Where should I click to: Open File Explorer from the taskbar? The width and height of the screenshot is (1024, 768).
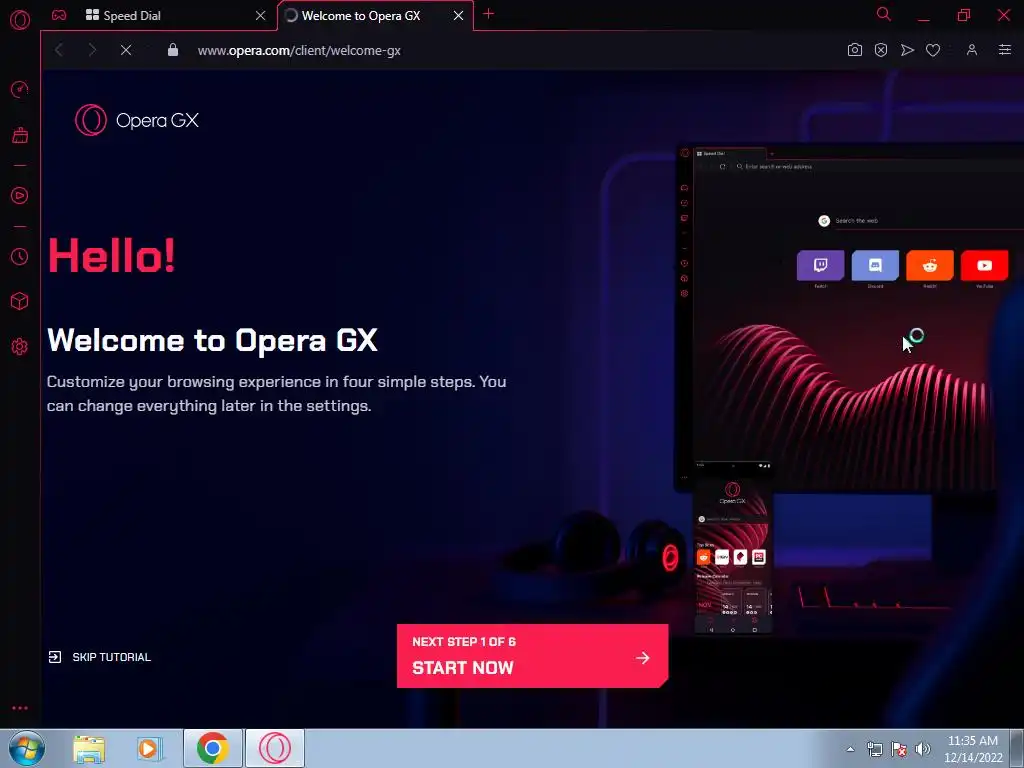tap(89, 748)
